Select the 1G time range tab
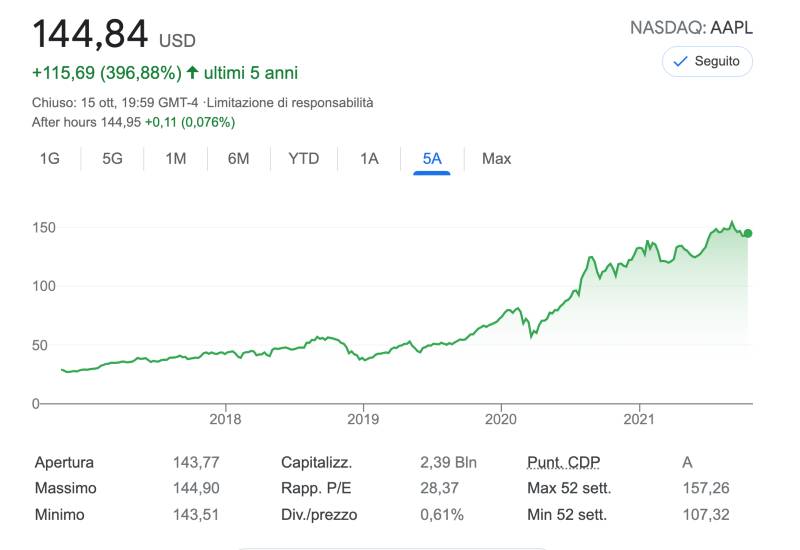 click(49, 159)
